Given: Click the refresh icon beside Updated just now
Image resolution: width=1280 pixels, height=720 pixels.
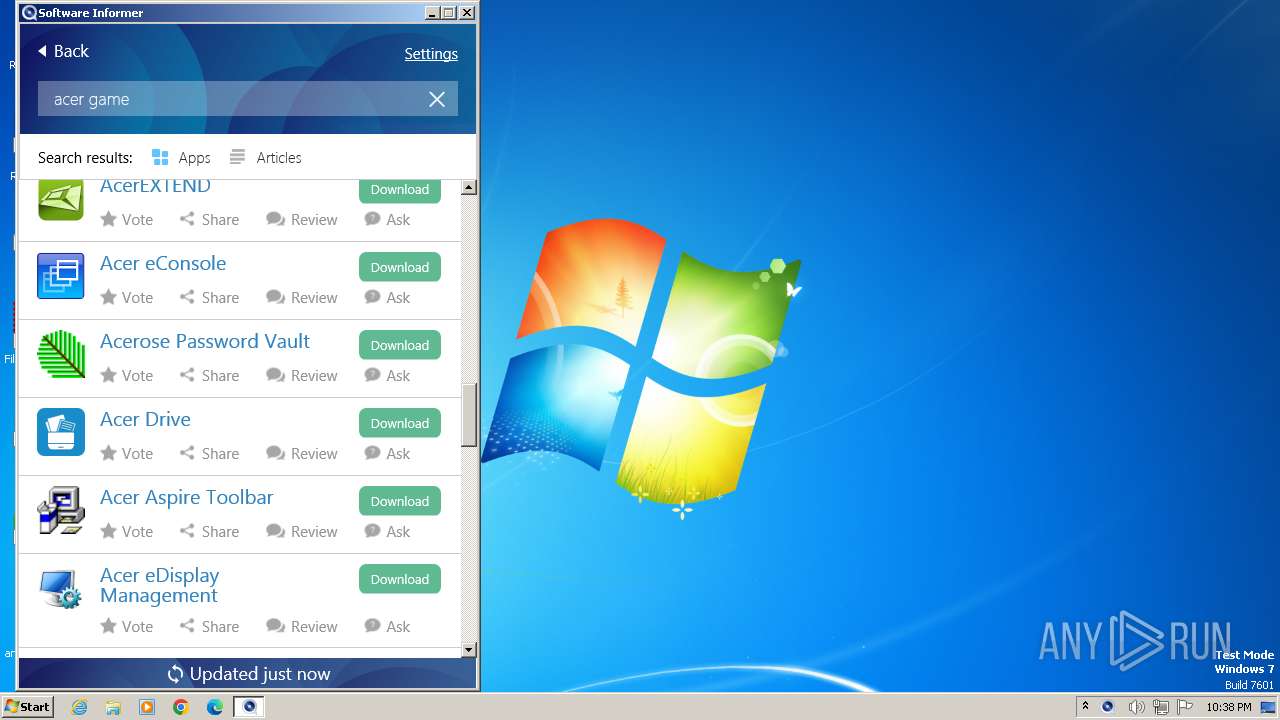Looking at the screenshot, I should click(175, 674).
